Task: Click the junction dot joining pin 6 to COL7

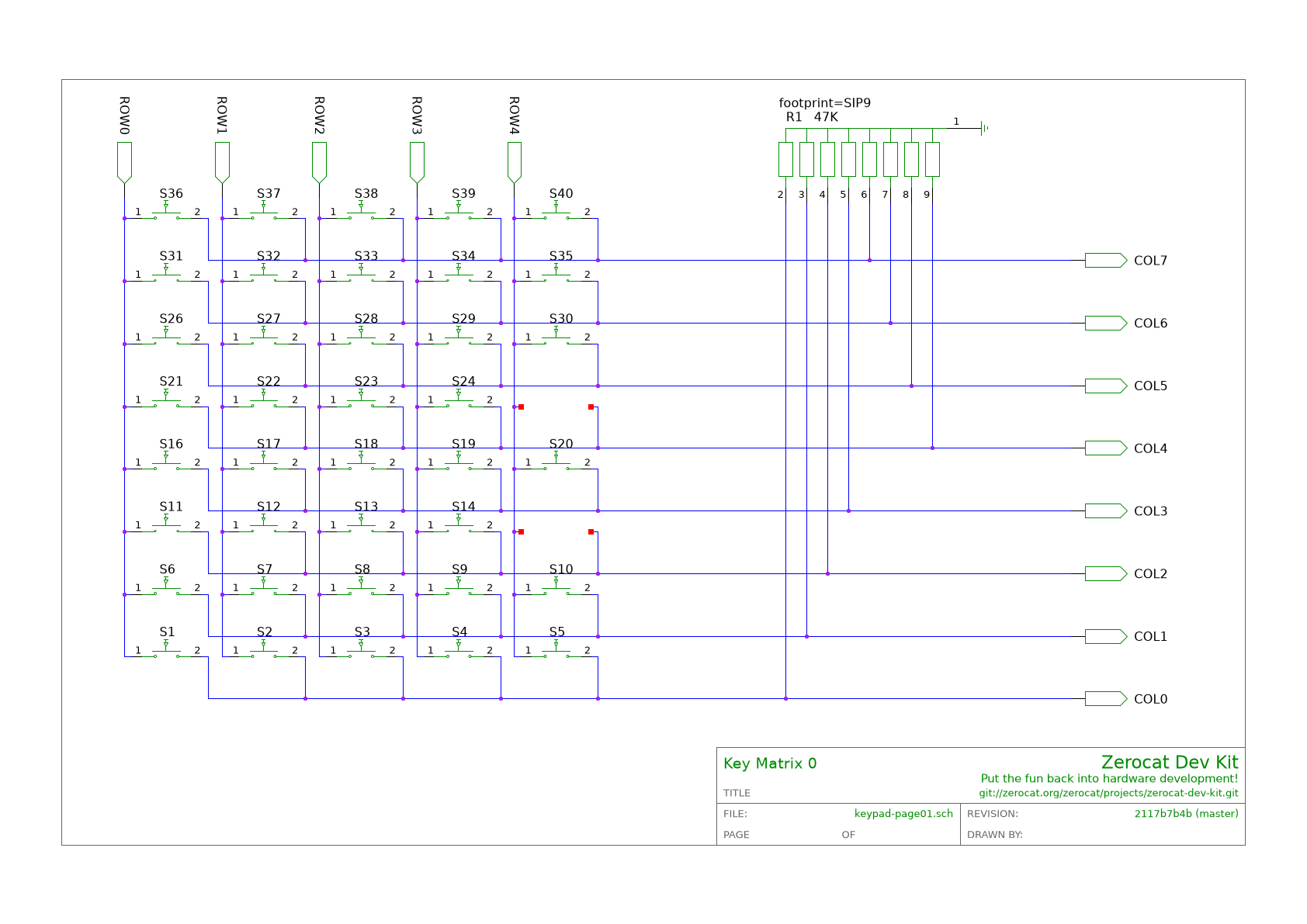Action: [869, 260]
